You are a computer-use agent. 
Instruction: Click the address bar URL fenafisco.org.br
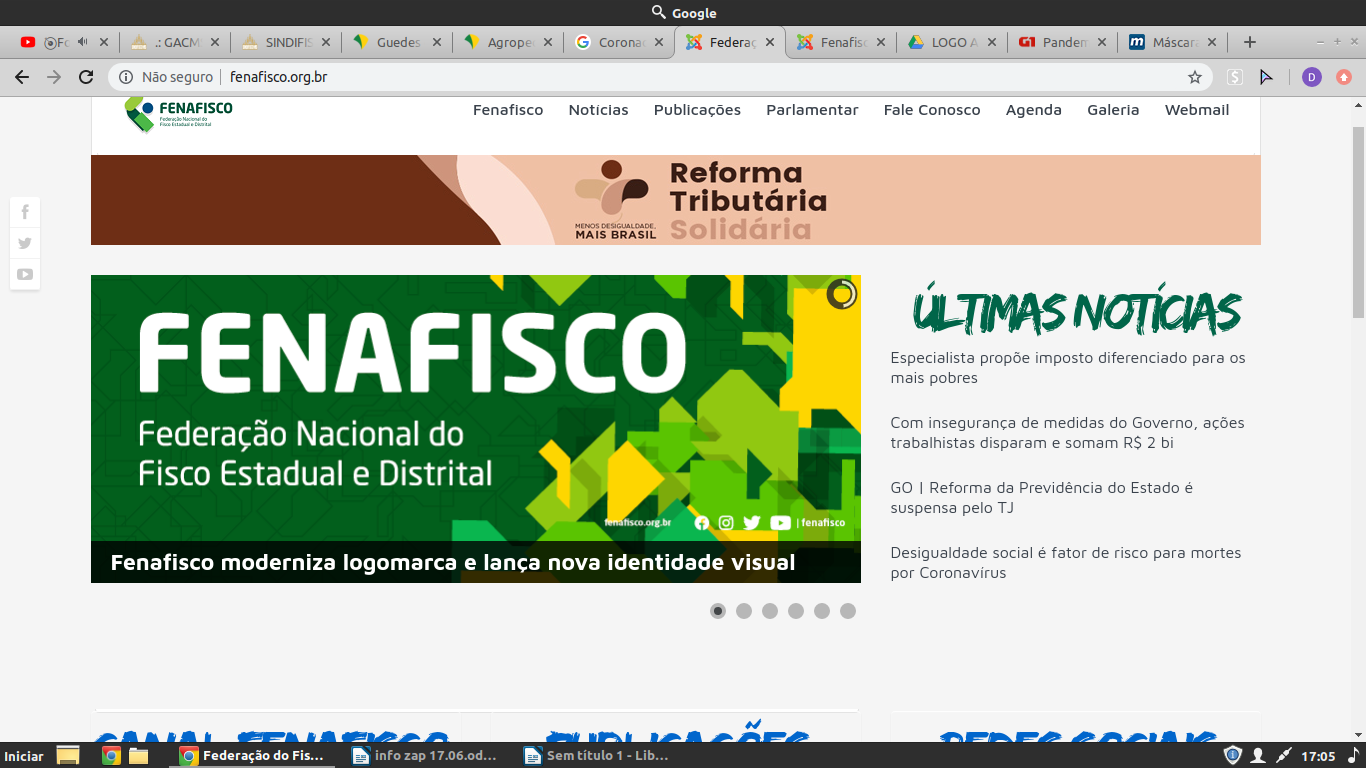coord(279,77)
